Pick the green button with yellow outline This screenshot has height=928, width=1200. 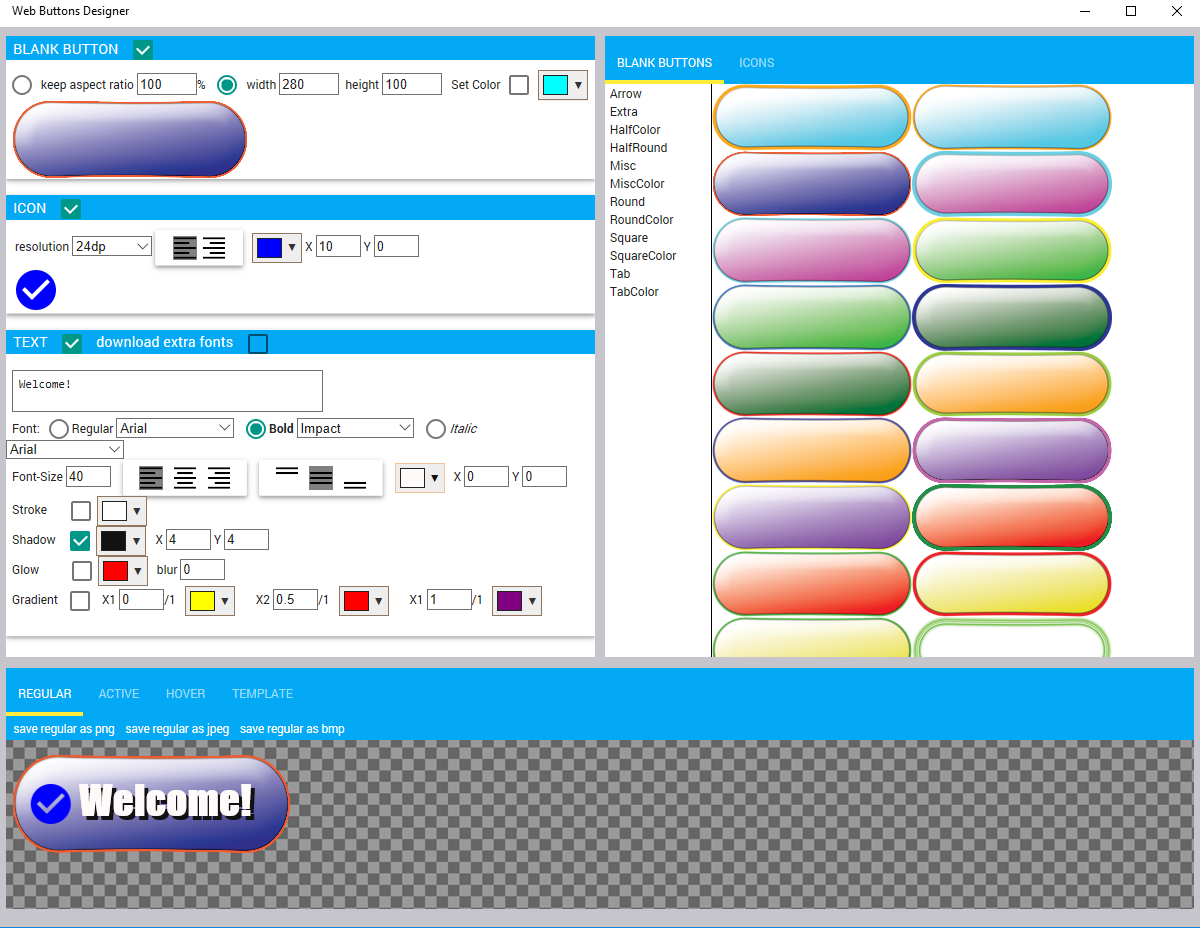1012,250
